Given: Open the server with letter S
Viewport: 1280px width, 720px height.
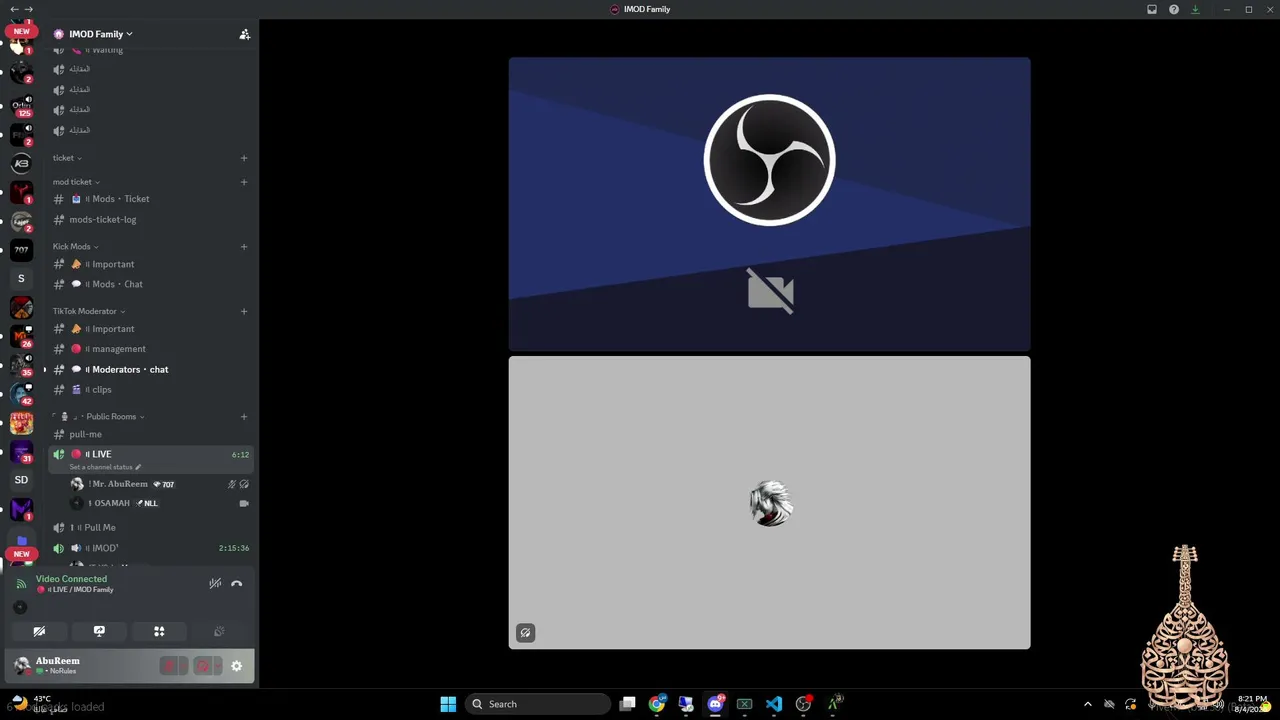Looking at the screenshot, I should (x=21, y=279).
